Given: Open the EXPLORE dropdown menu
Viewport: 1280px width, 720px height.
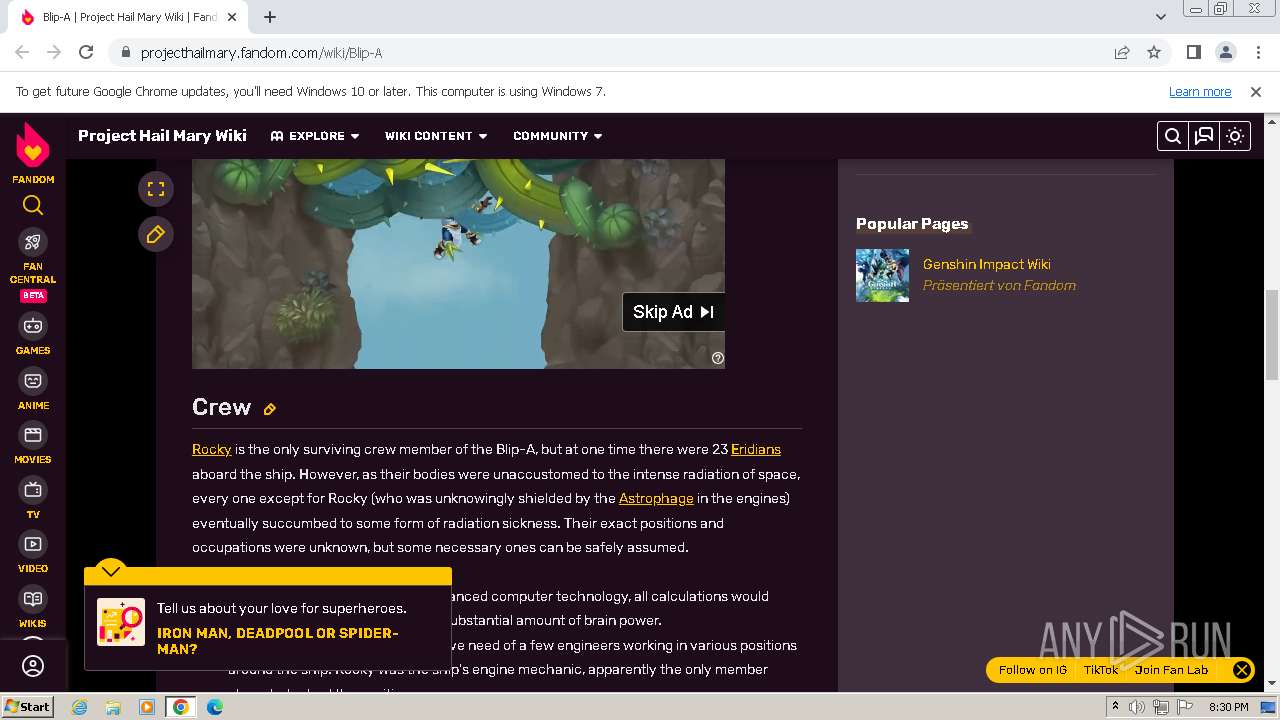Looking at the screenshot, I should pyautogui.click(x=315, y=136).
